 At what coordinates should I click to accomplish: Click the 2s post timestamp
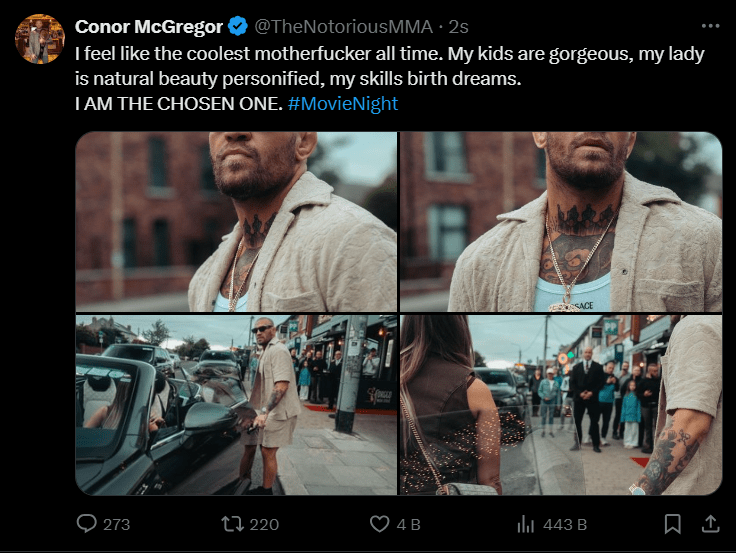tap(458, 26)
